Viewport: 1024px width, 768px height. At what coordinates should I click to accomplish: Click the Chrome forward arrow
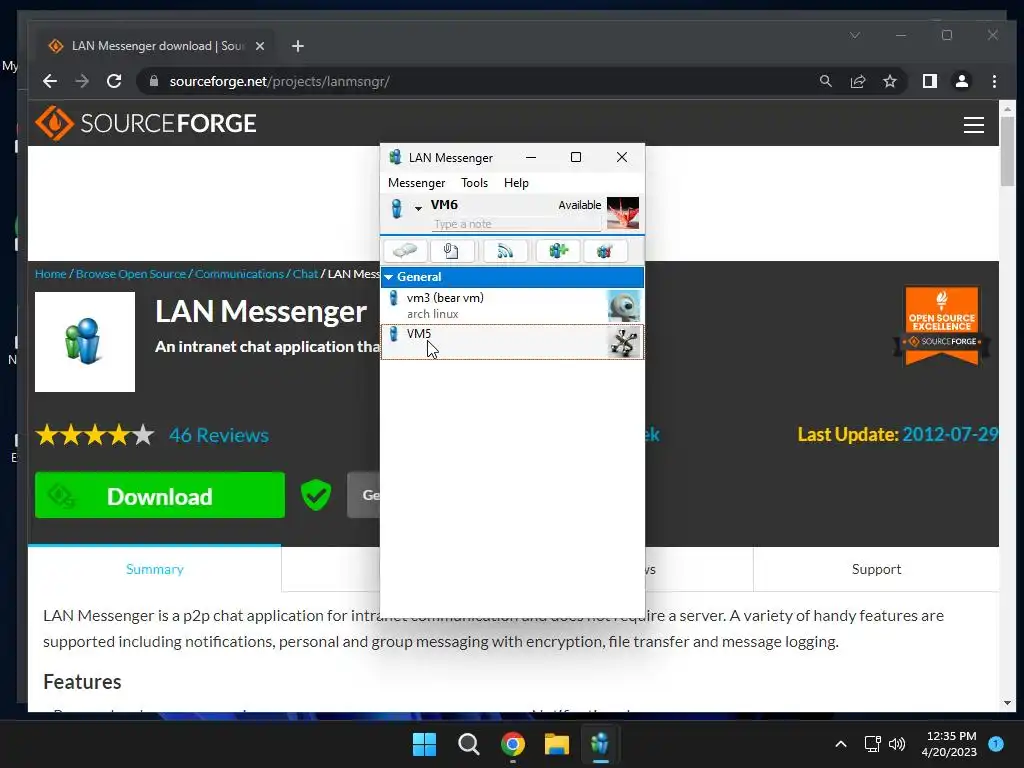[82, 81]
